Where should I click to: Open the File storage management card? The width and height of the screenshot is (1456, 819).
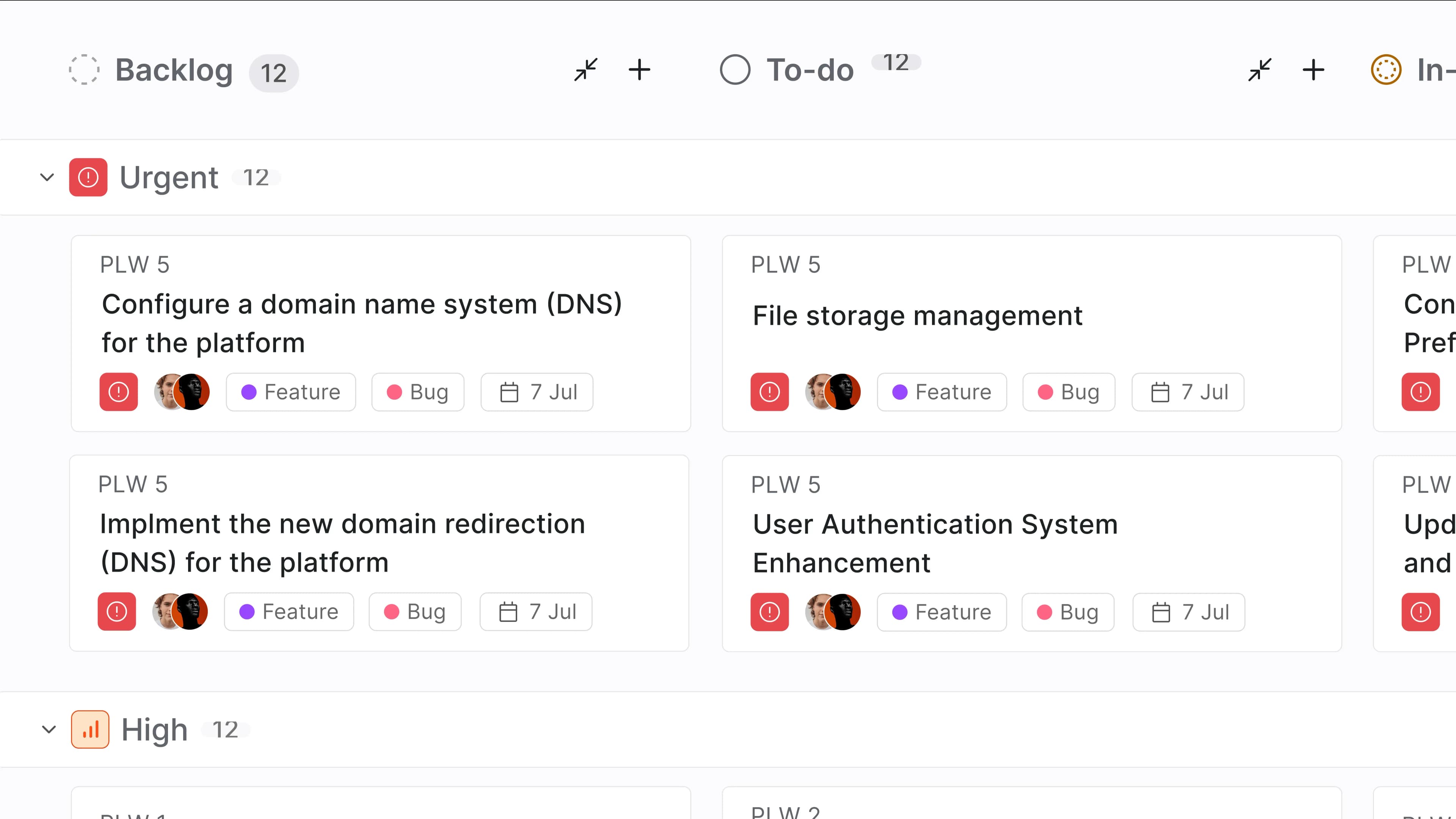pos(917,315)
